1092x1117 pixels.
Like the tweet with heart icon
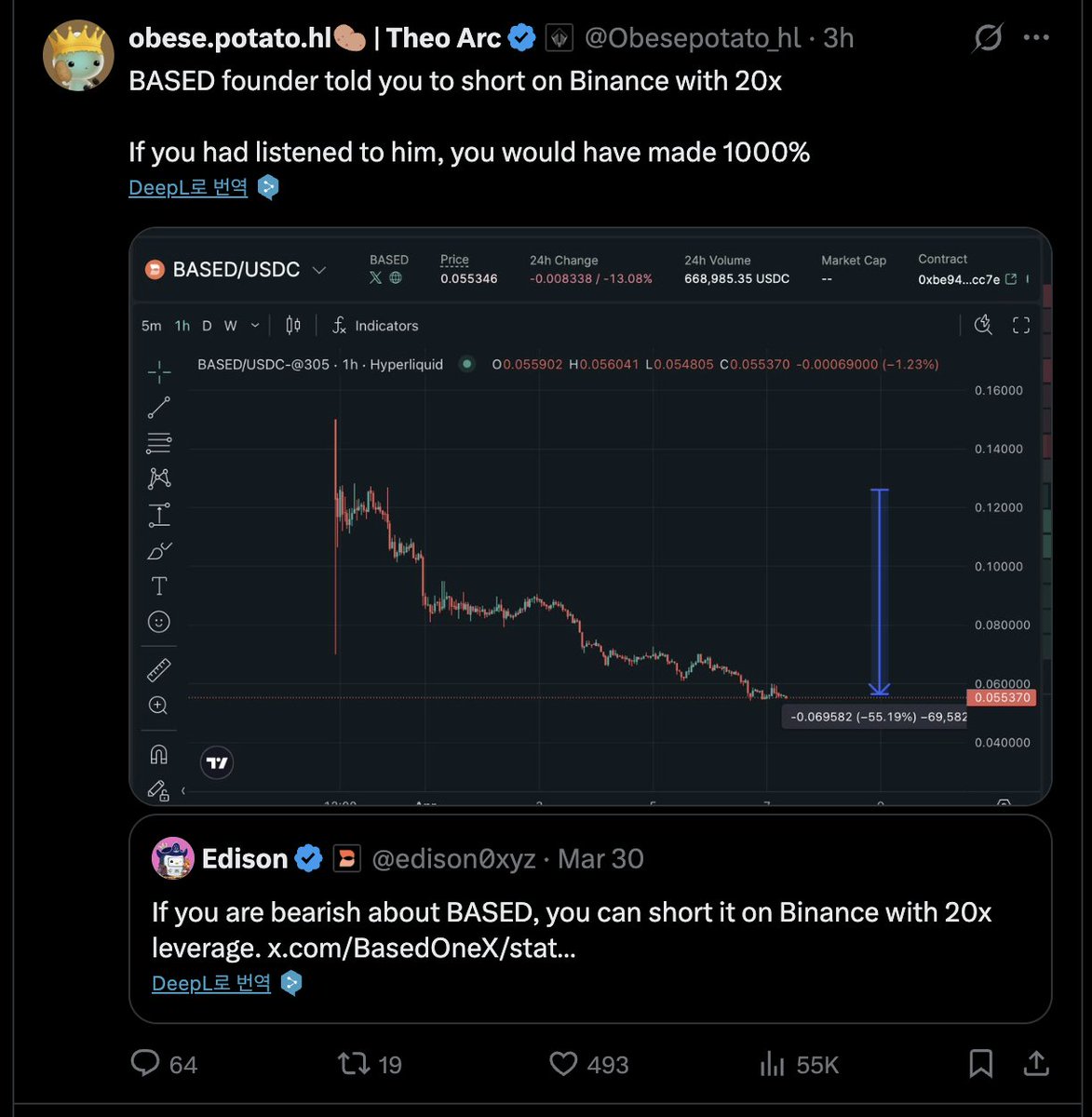coord(563,1063)
